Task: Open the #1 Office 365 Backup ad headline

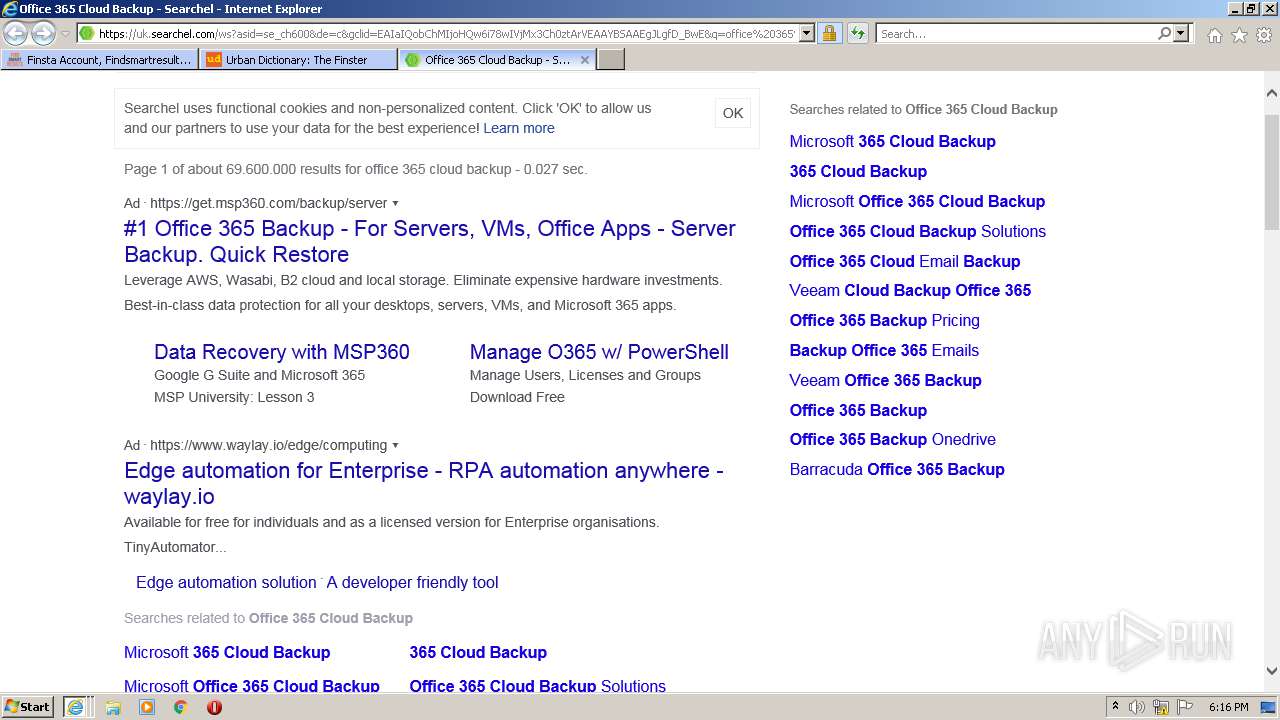Action: pos(430,241)
